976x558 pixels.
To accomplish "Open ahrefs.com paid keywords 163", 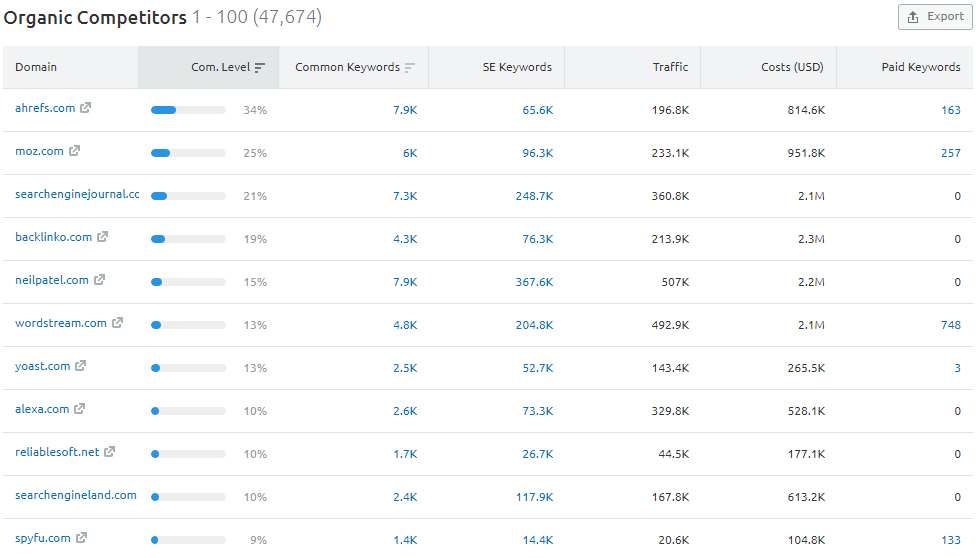I will [951, 110].
